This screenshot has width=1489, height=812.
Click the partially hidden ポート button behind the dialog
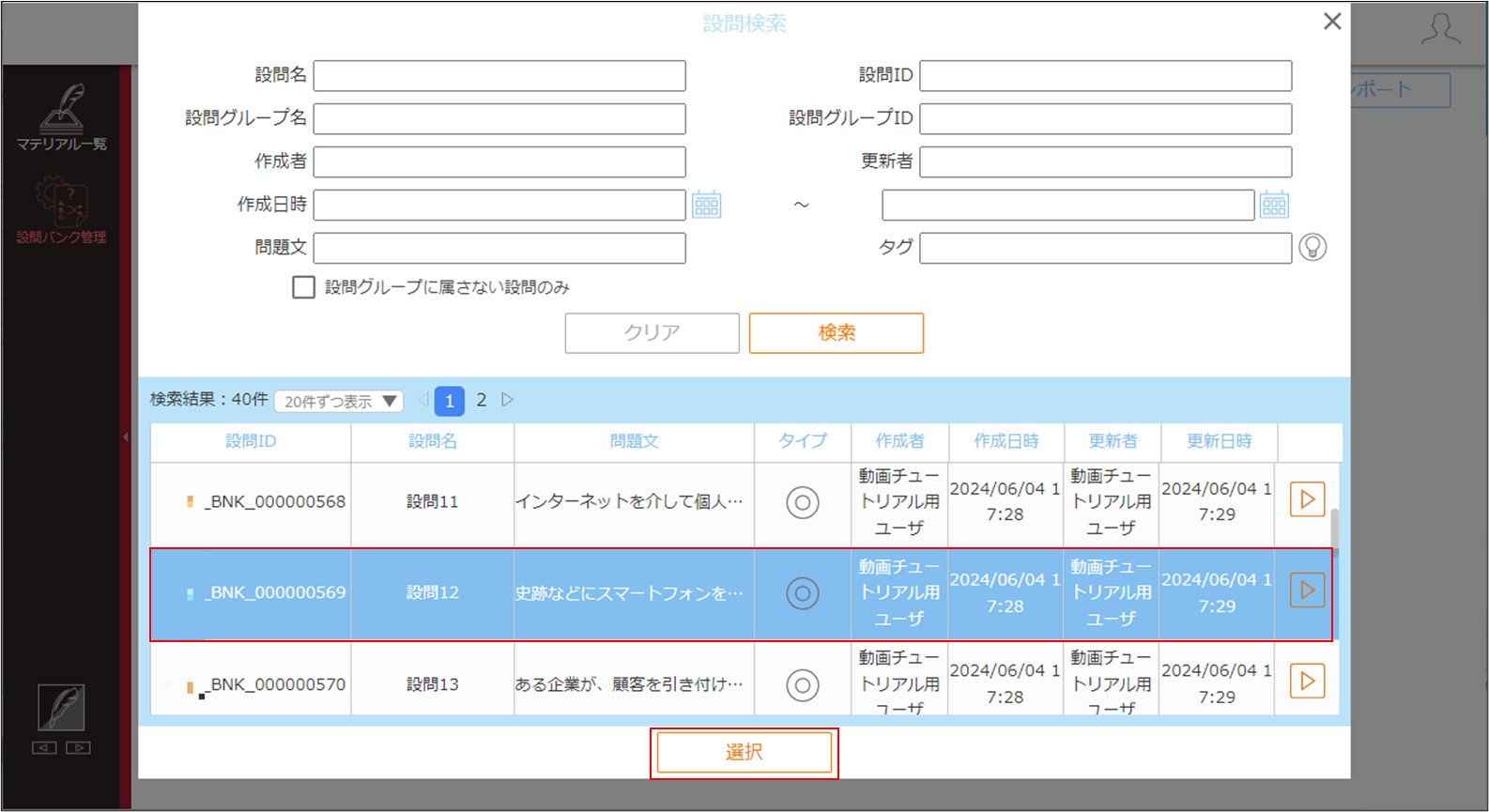1401,90
